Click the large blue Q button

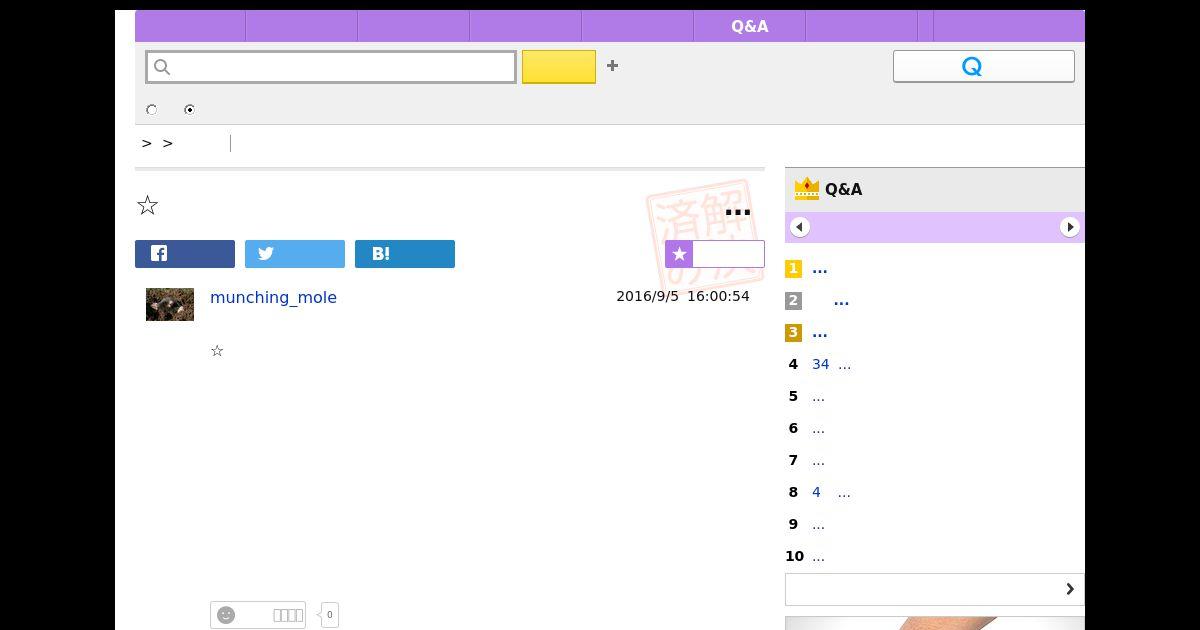(x=983, y=66)
